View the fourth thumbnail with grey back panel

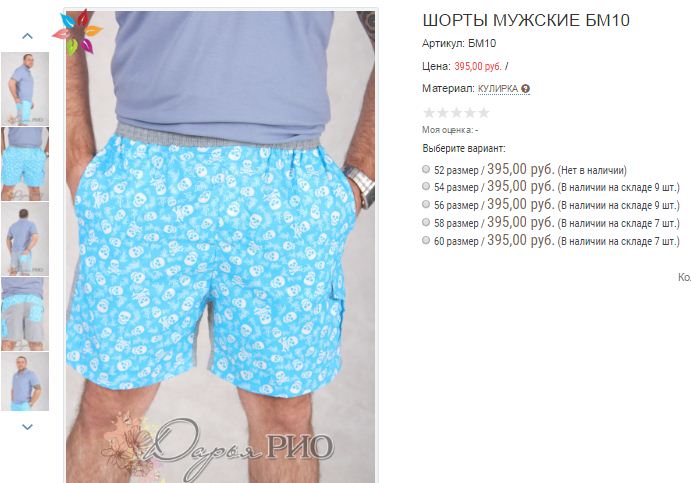25,314
